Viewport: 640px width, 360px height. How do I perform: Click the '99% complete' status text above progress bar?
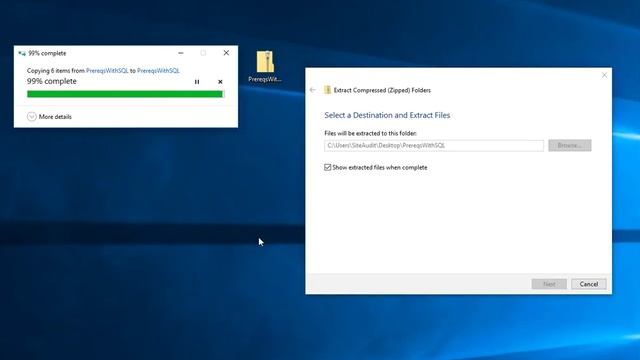(52, 81)
